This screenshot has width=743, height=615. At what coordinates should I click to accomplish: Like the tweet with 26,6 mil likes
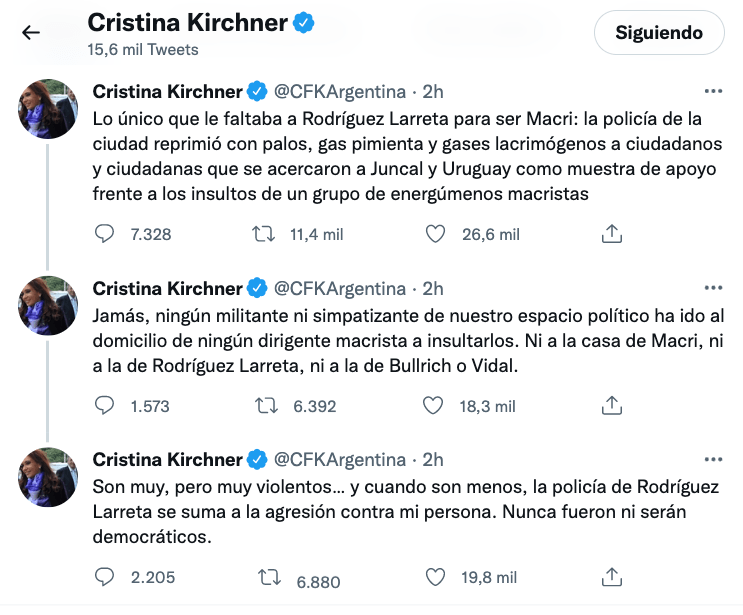coord(435,234)
